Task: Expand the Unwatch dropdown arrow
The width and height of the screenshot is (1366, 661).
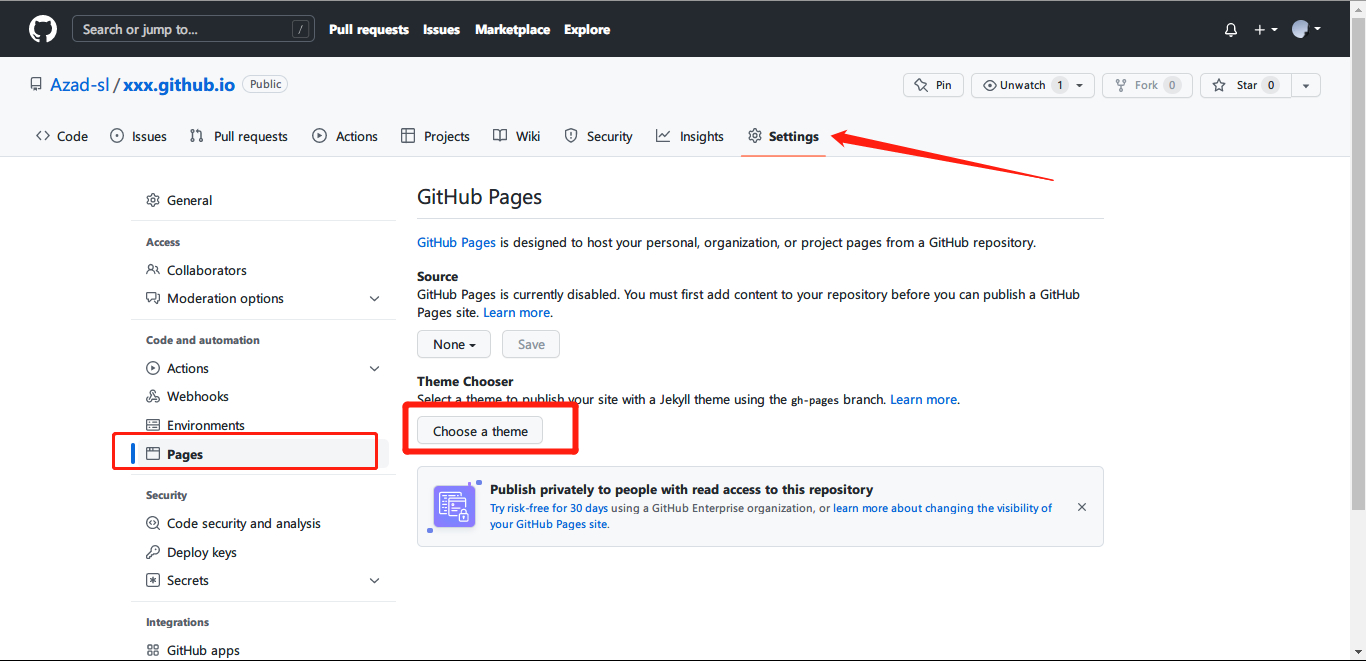Action: click(x=1081, y=85)
